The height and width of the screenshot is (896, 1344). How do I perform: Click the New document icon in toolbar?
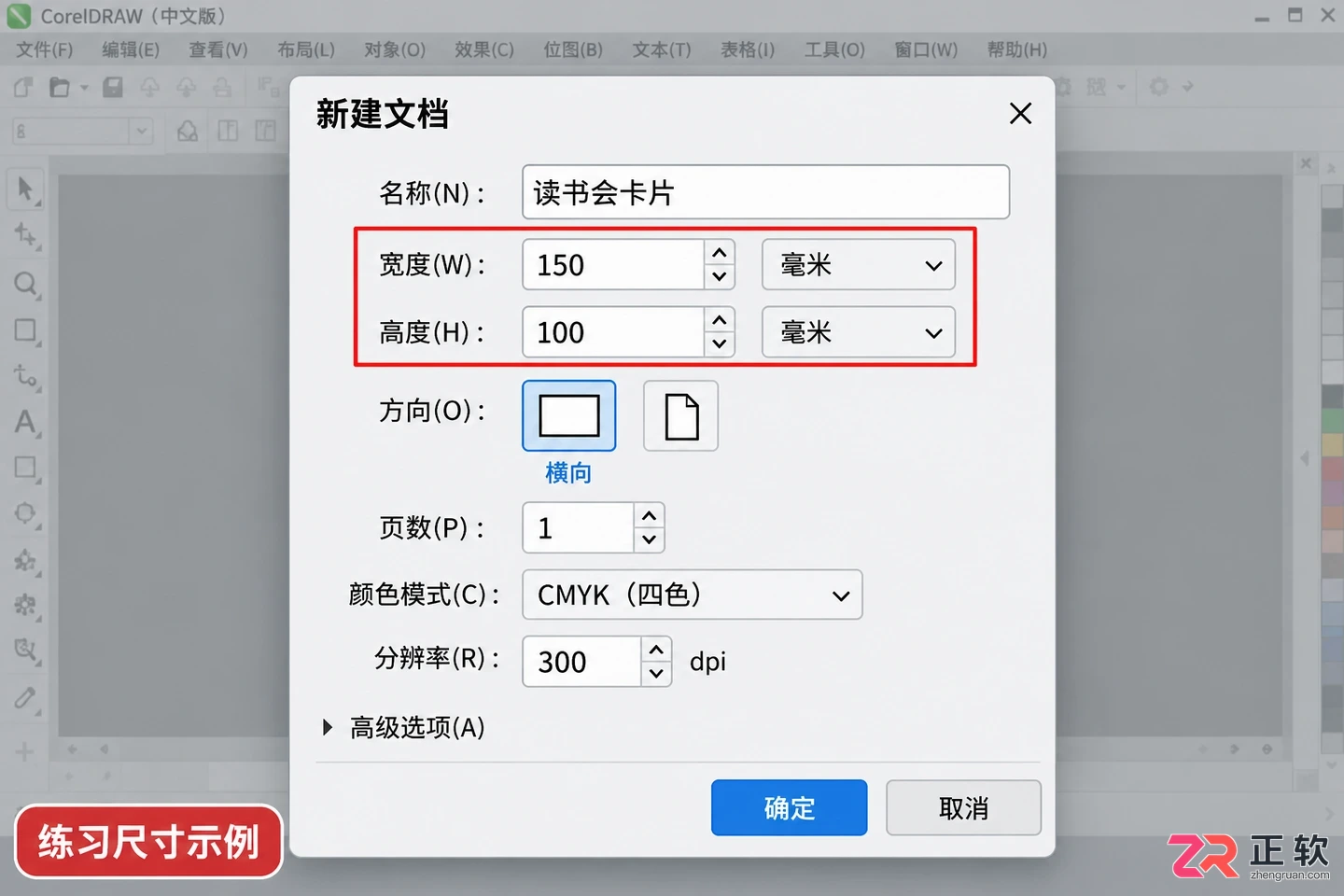pyautogui.click(x=23, y=87)
